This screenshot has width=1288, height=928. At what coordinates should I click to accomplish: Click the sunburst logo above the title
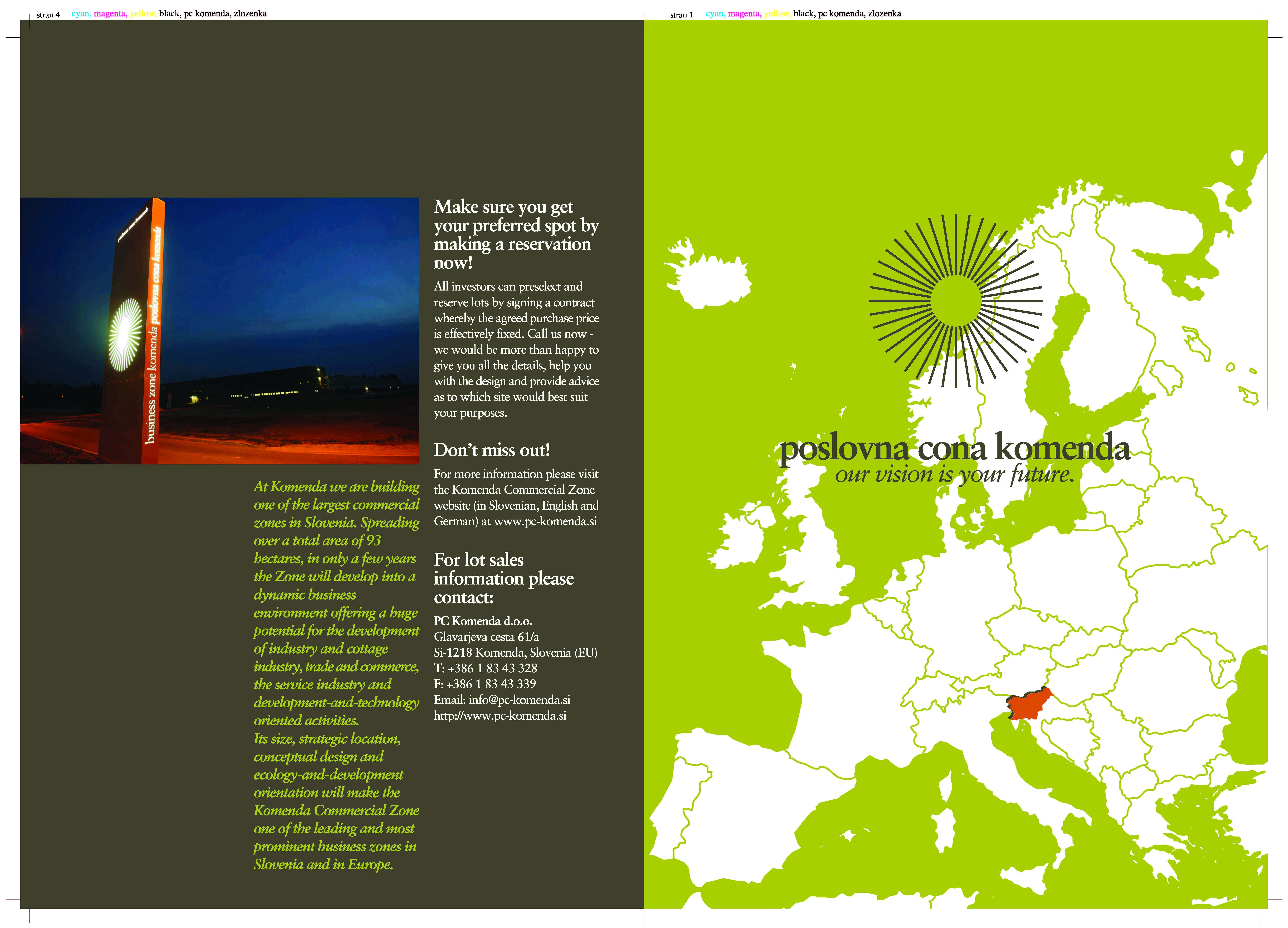click(x=956, y=301)
